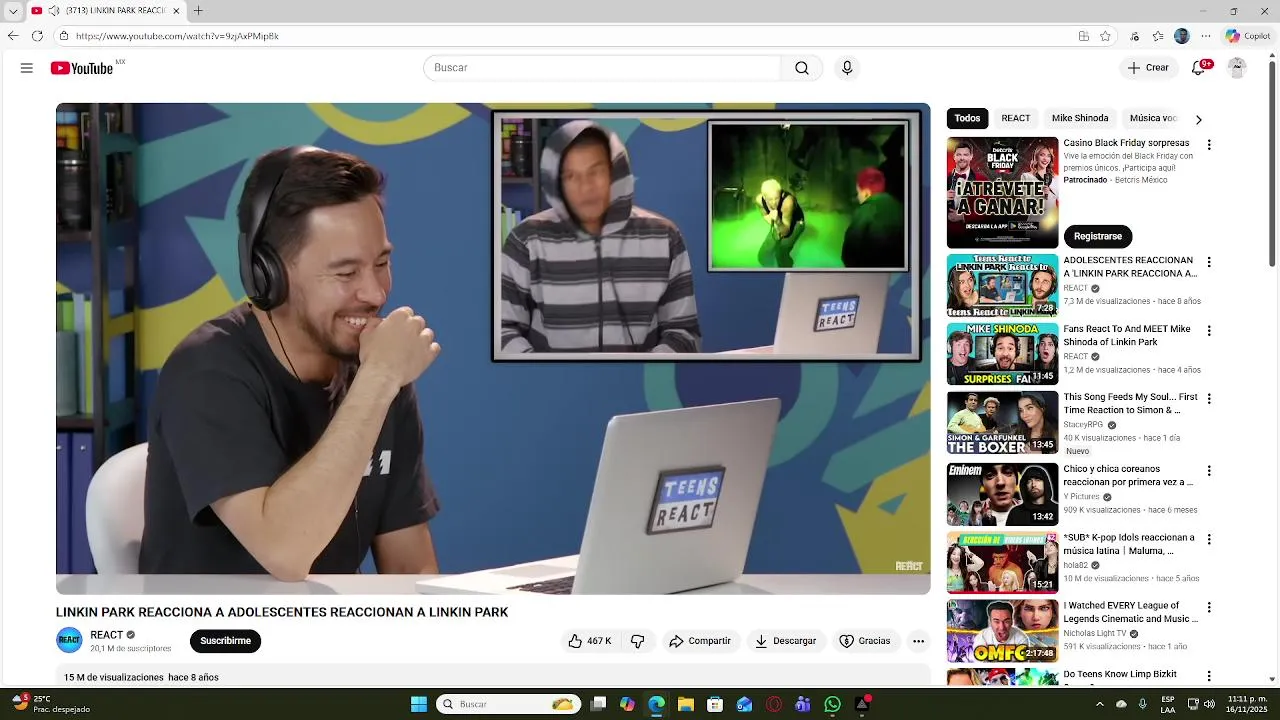Click the page vertical scrollbar
Image resolution: width=1280 pixels, height=720 pixels.
click(x=1272, y=165)
